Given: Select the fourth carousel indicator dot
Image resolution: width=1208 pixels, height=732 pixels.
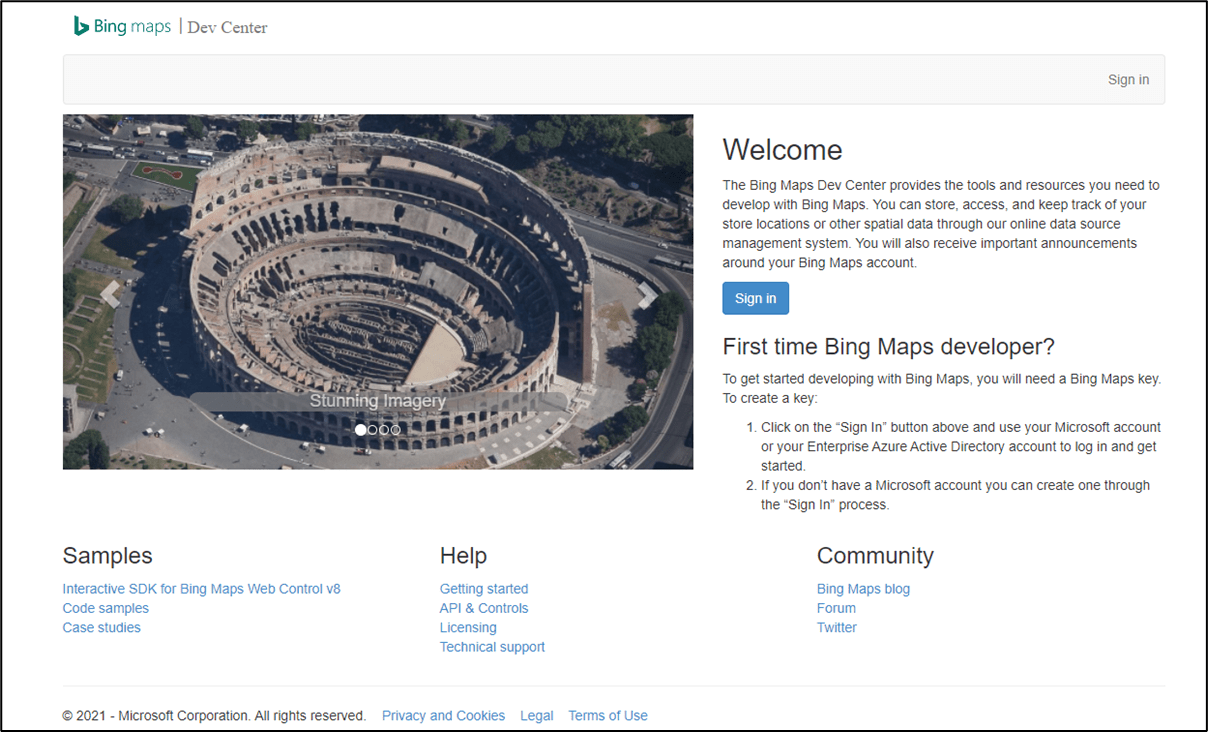Looking at the screenshot, I should point(396,429).
